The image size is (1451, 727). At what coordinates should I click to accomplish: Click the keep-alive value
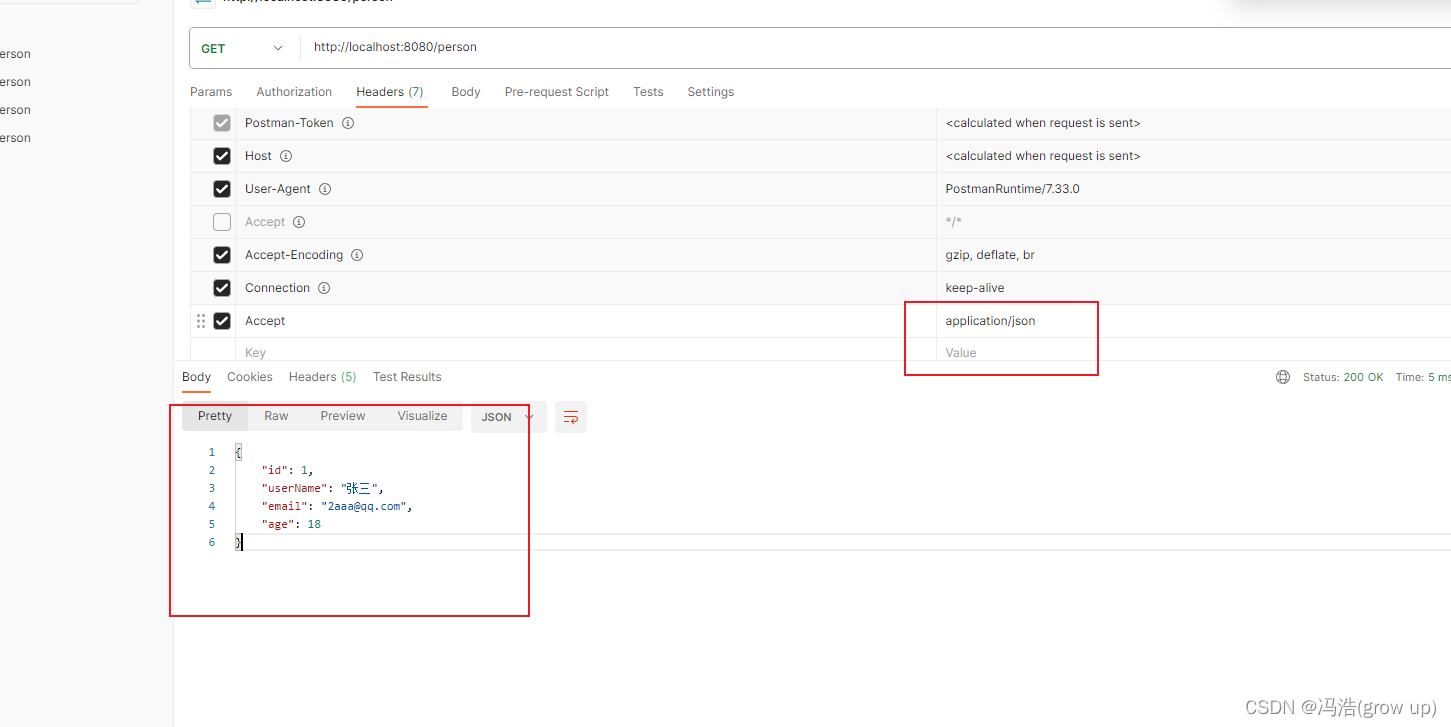coord(975,288)
